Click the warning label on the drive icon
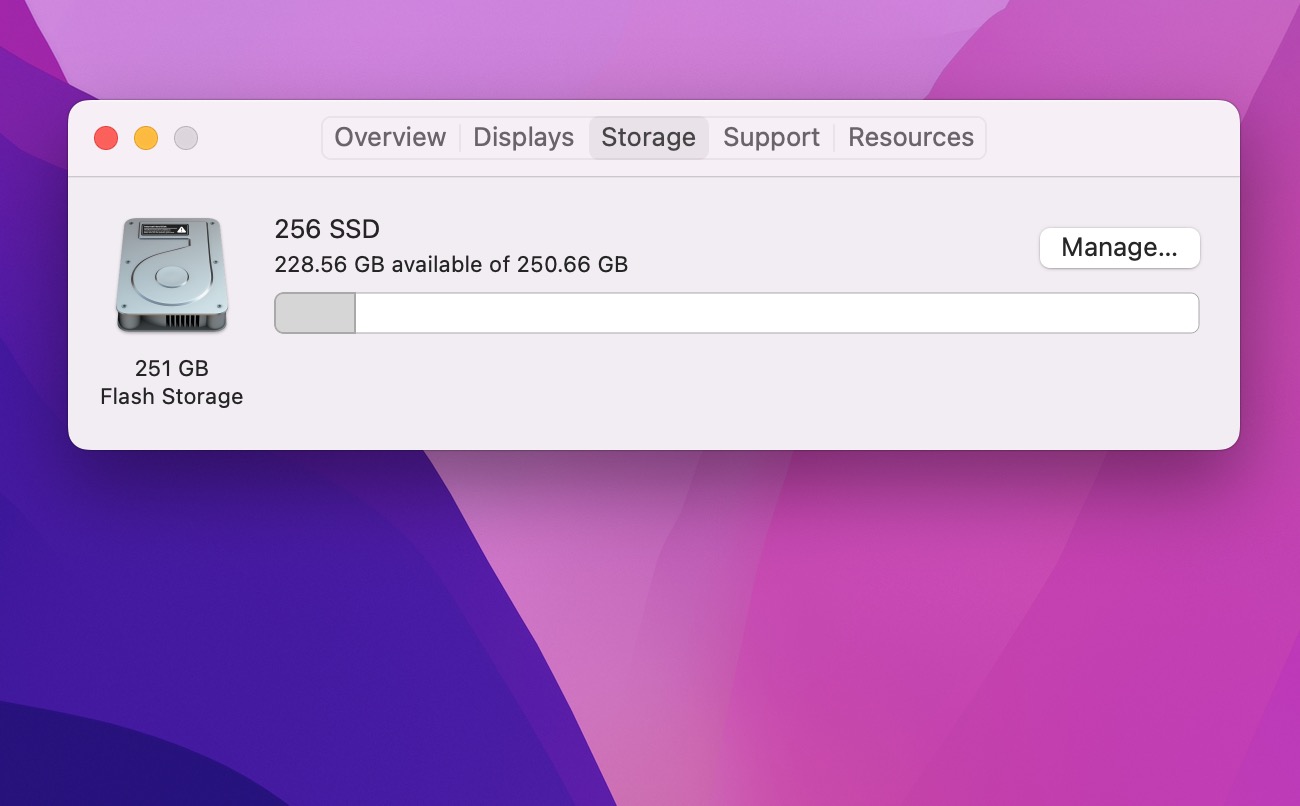The height and width of the screenshot is (806, 1300). pyautogui.click(x=163, y=229)
